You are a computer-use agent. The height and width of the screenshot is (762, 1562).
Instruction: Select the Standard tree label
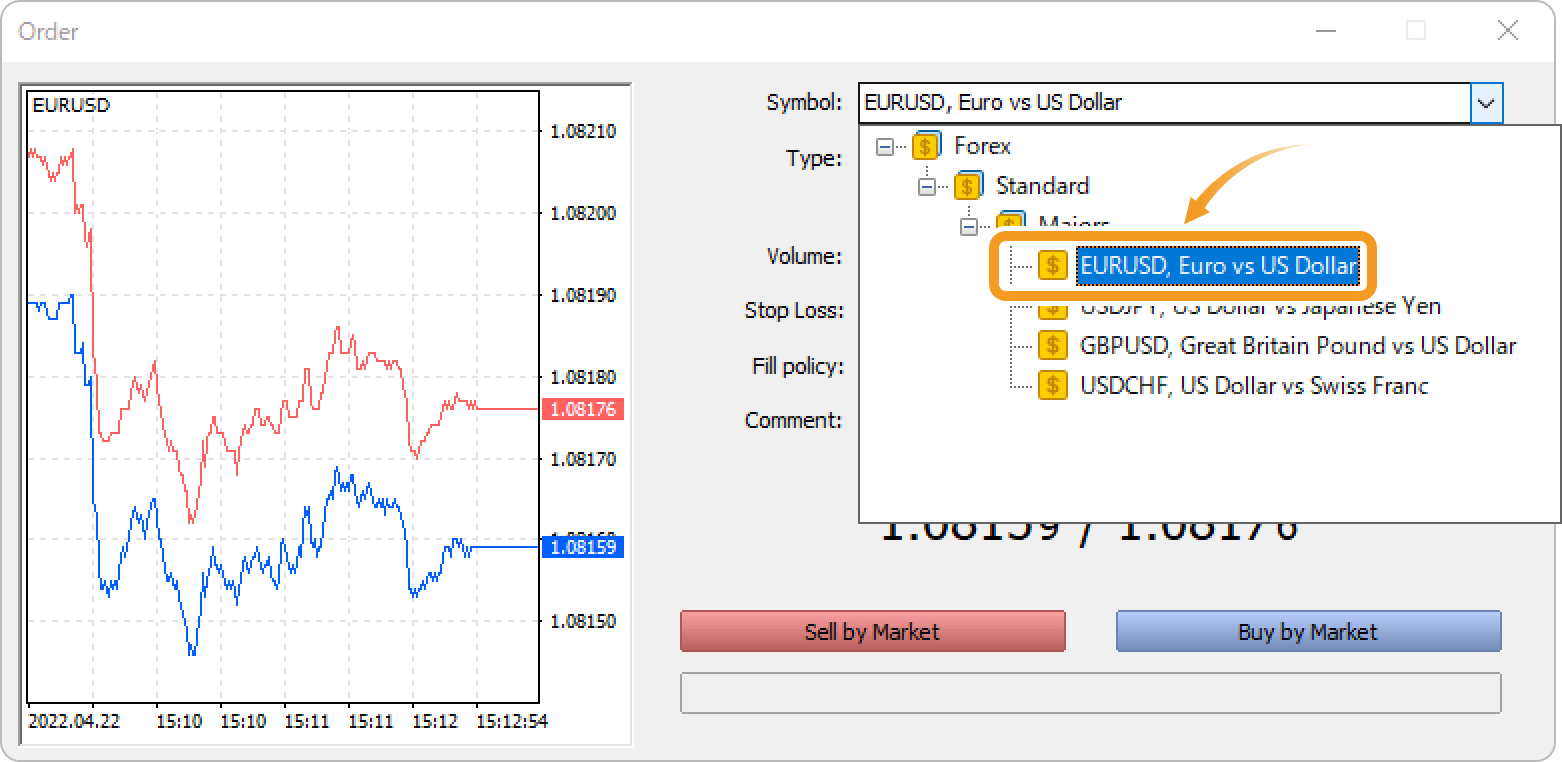(x=1042, y=186)
